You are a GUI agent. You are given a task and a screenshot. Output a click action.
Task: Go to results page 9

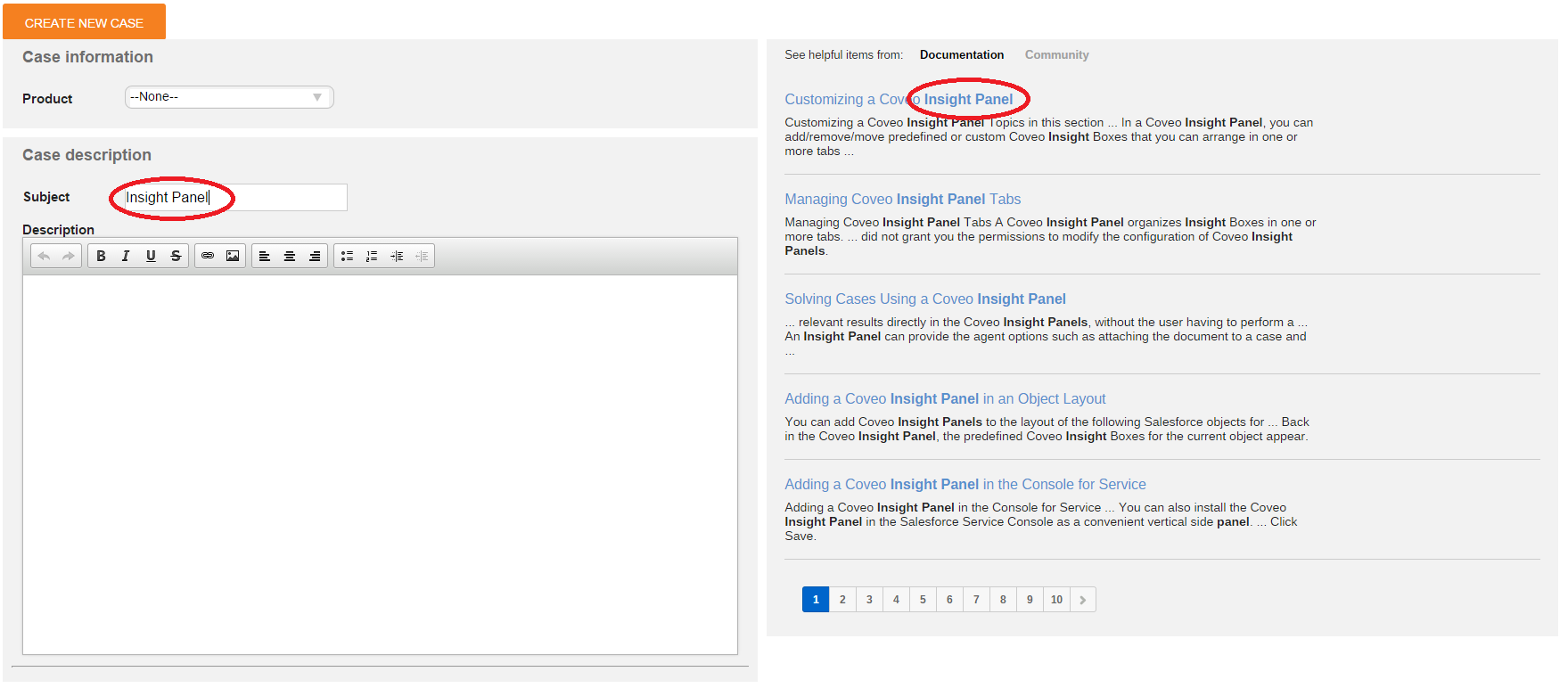tap(1030, 600)
